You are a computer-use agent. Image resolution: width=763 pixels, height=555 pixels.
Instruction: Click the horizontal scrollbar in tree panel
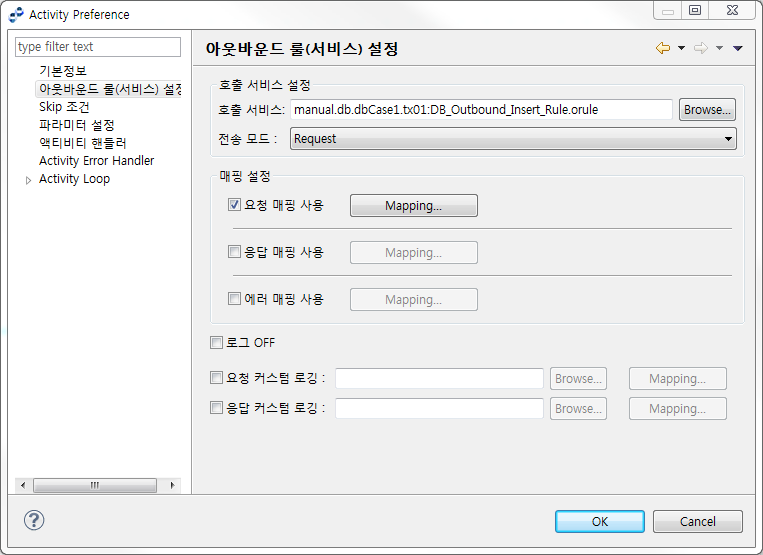pos(96,485)
